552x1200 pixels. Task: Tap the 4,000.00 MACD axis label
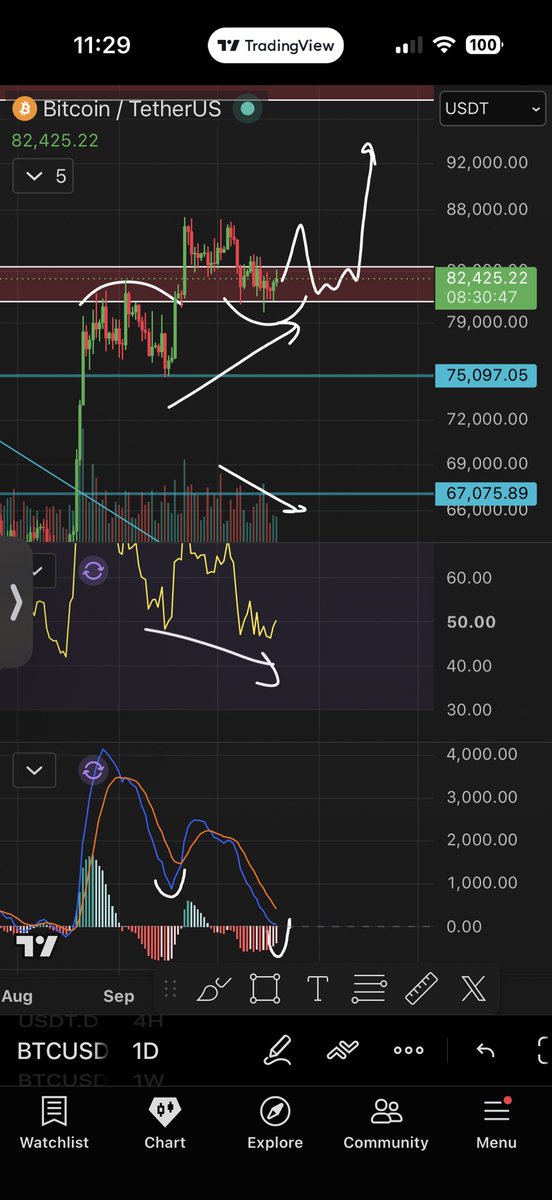pos(481,754)
